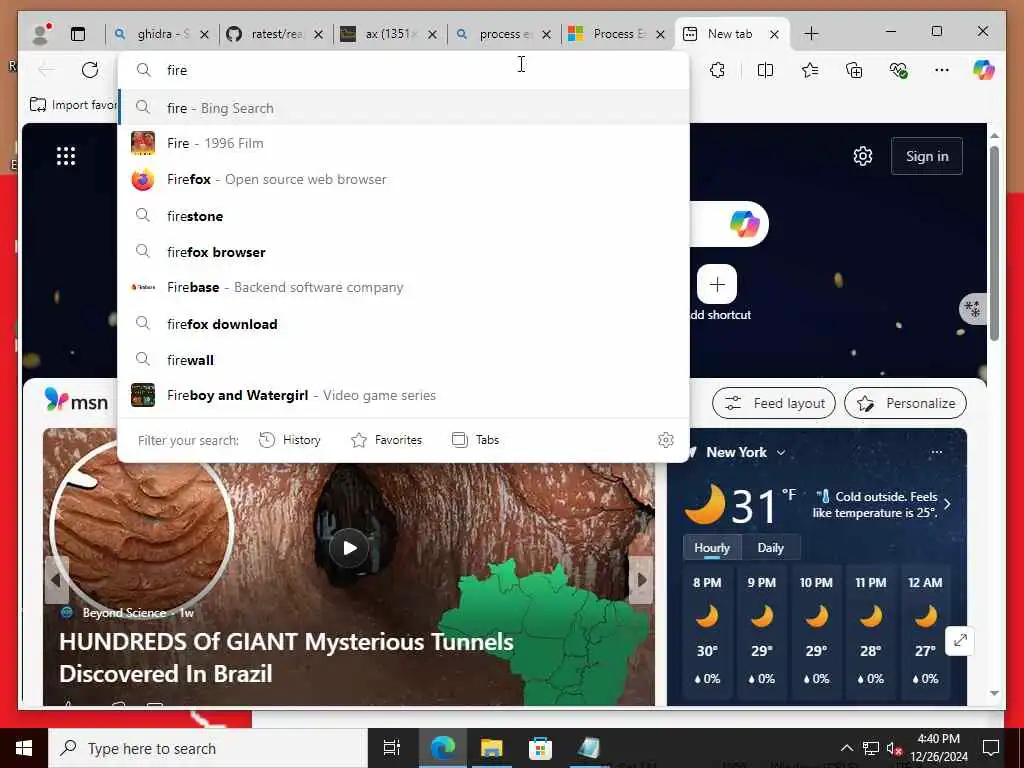Click the page vertical scrollbar
This screenshot has width=1024, height=768.
(x=994, y=244)
